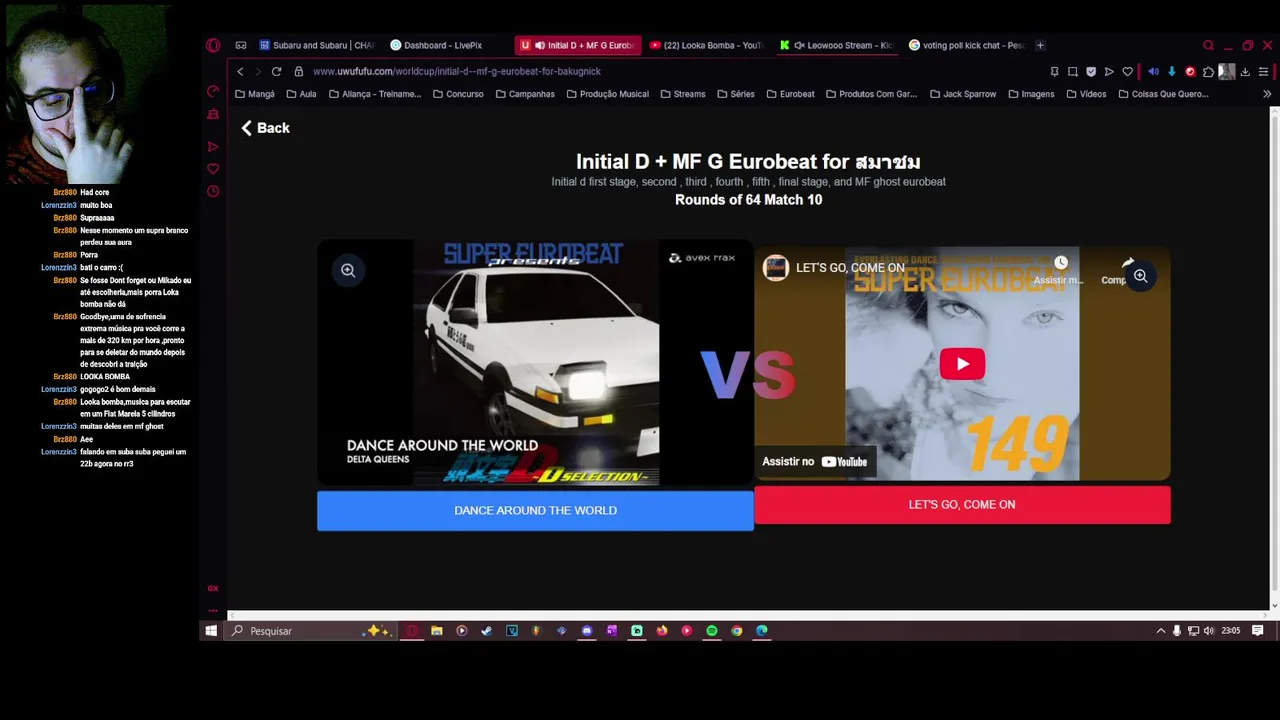Share the YouTube video arrow
Image resolution: width=1280 pixels, height=720 pixels.
[x=1127, y=264]
